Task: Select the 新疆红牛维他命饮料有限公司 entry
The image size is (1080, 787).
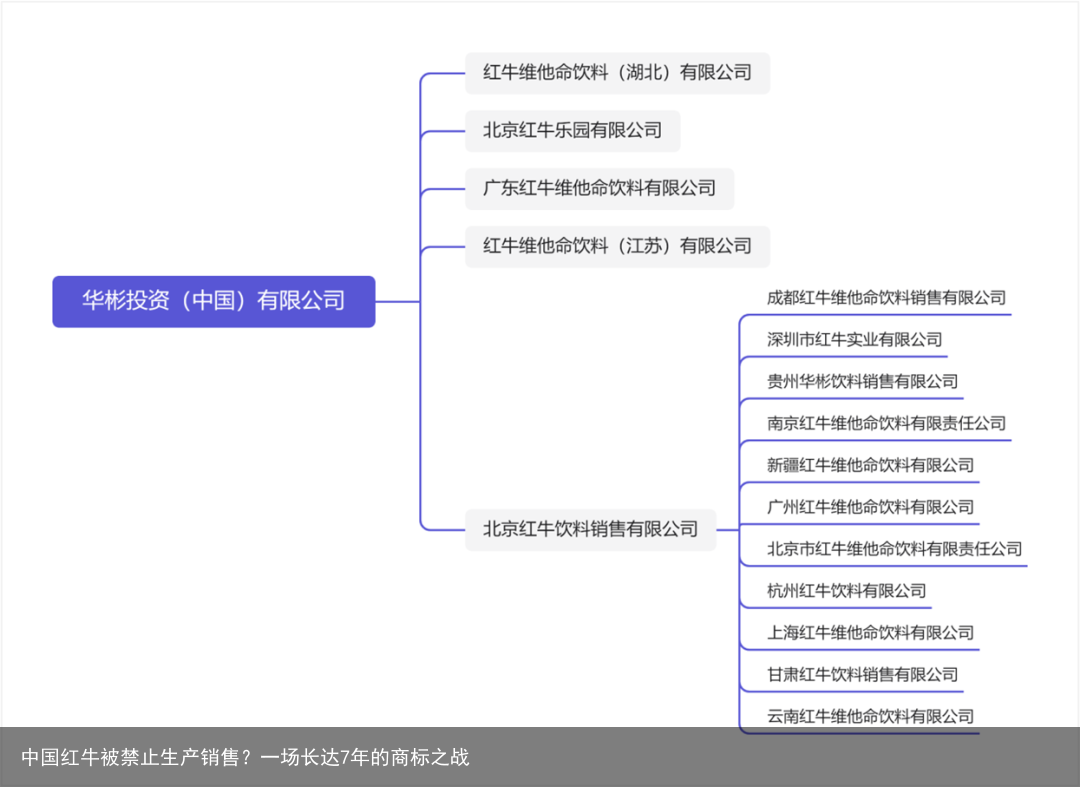Action: point(870,465)
